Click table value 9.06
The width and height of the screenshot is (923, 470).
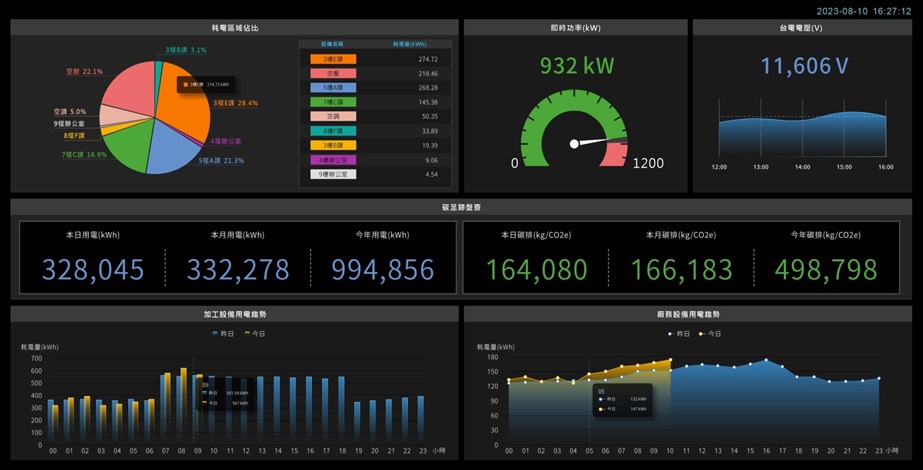tap(431, 160)
